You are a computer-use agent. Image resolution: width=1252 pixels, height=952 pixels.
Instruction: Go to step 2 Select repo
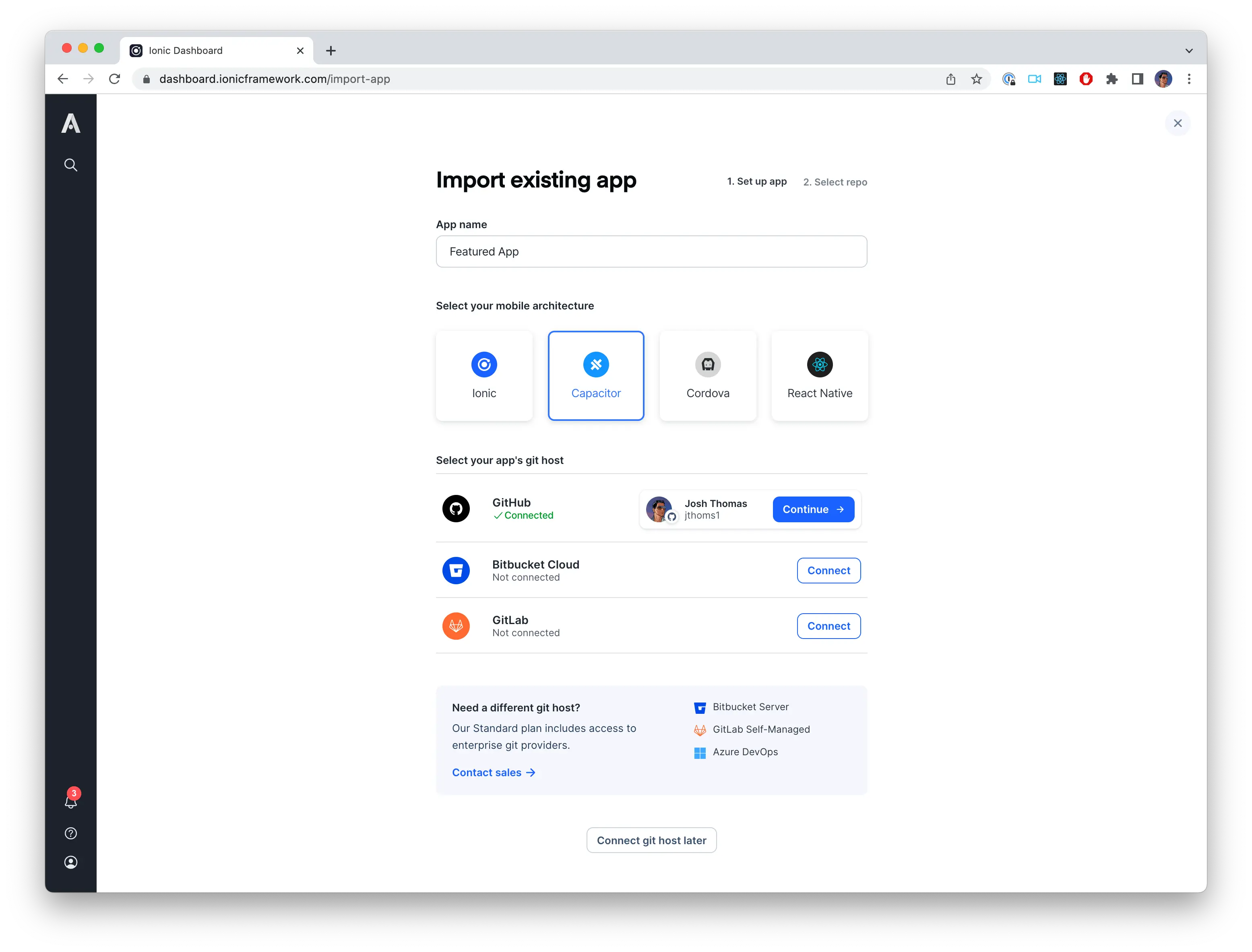pos(834,182)
